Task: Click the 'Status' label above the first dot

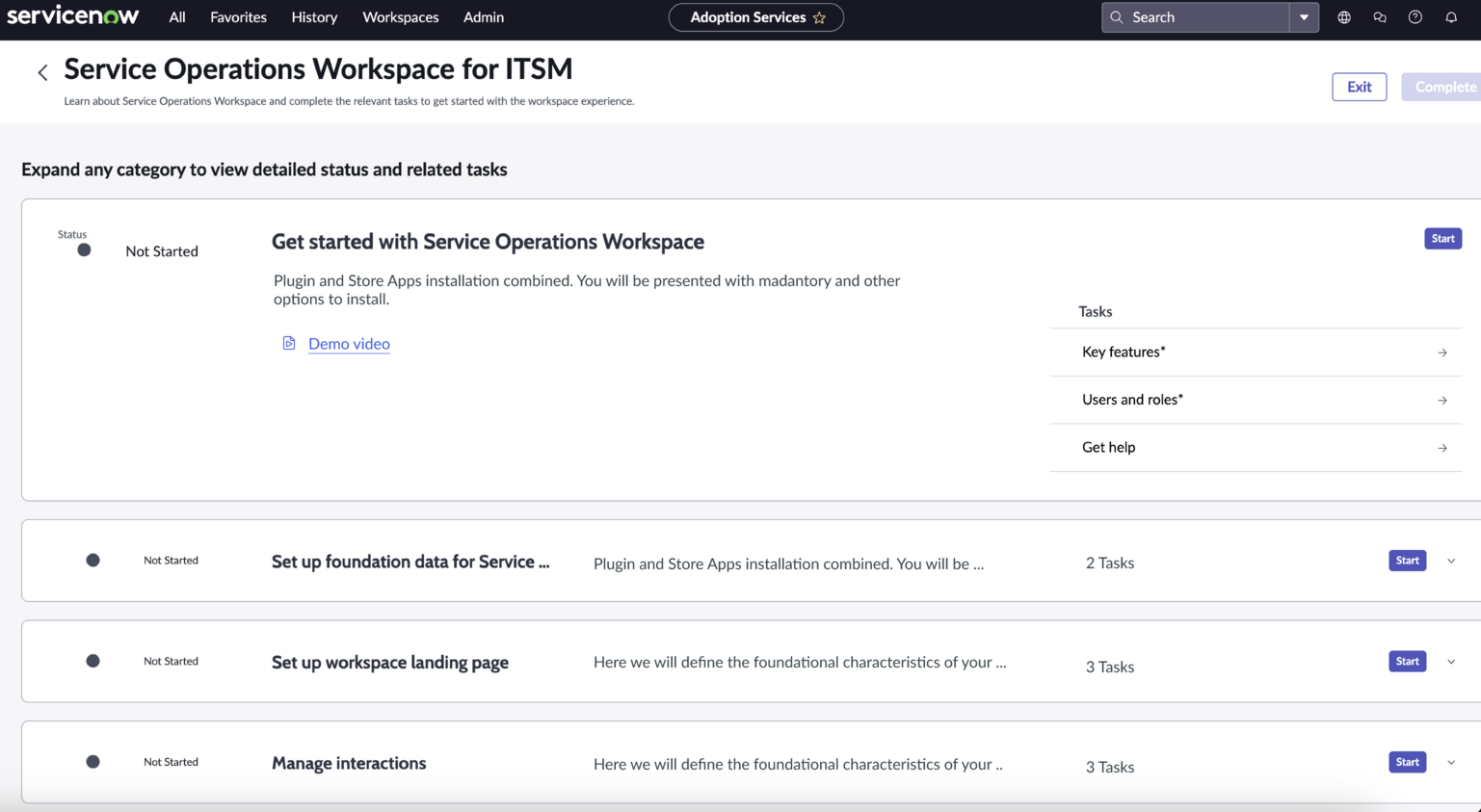Action: [x=72, y=234]
